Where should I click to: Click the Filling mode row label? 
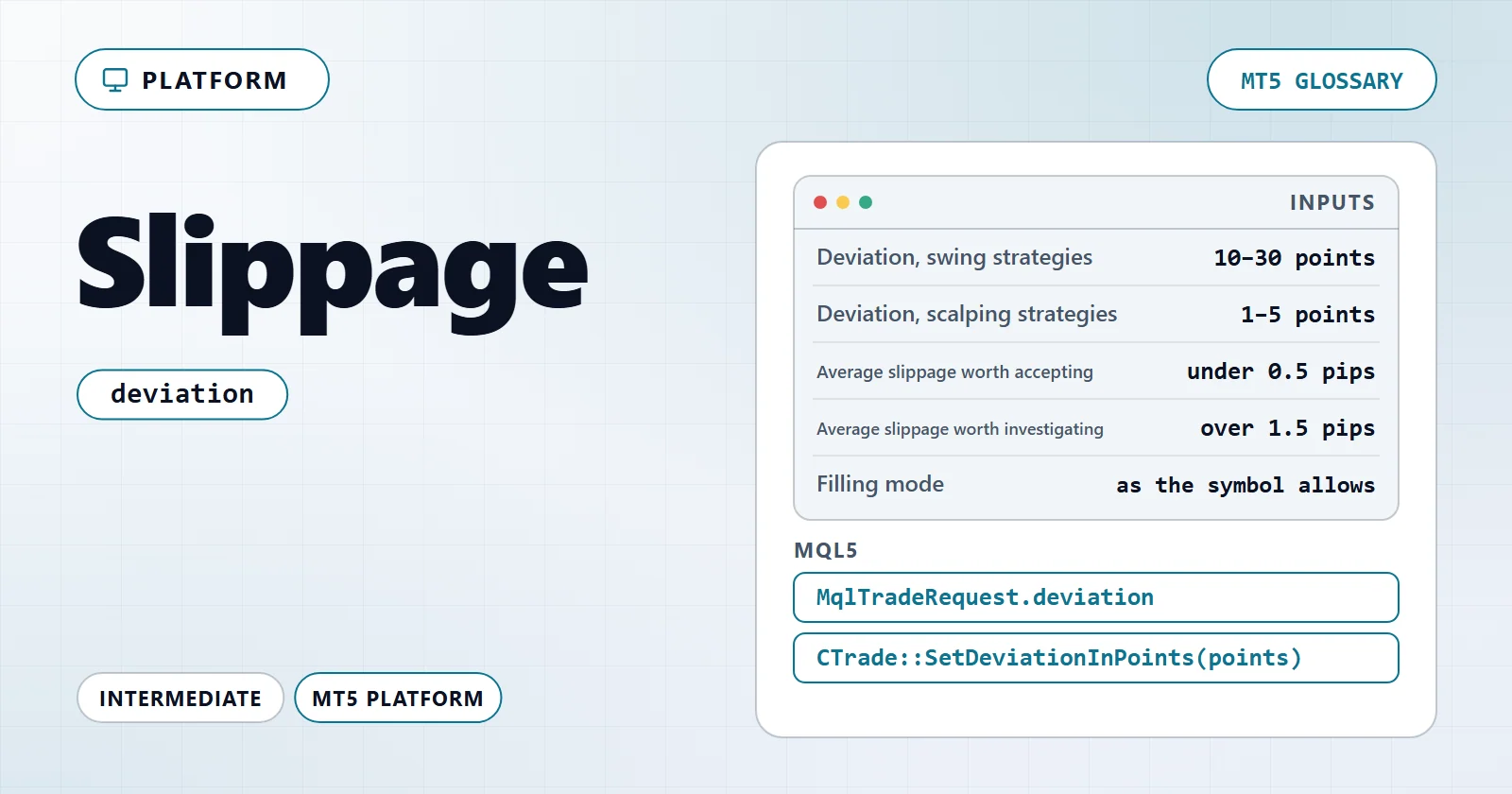pos(880,484)
